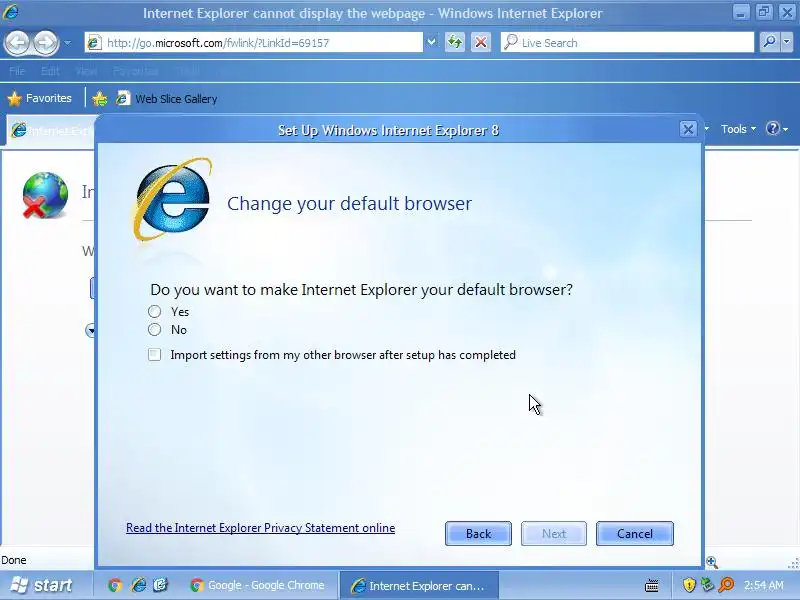
Task: Click the green Refresh arrows icon
Action: click(455, 42)
